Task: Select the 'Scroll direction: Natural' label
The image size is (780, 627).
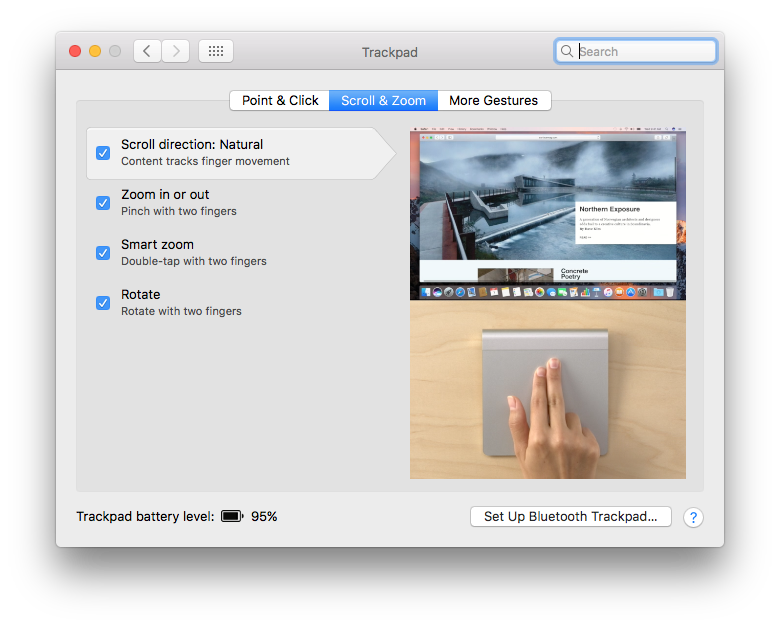Action: point(192,144)
